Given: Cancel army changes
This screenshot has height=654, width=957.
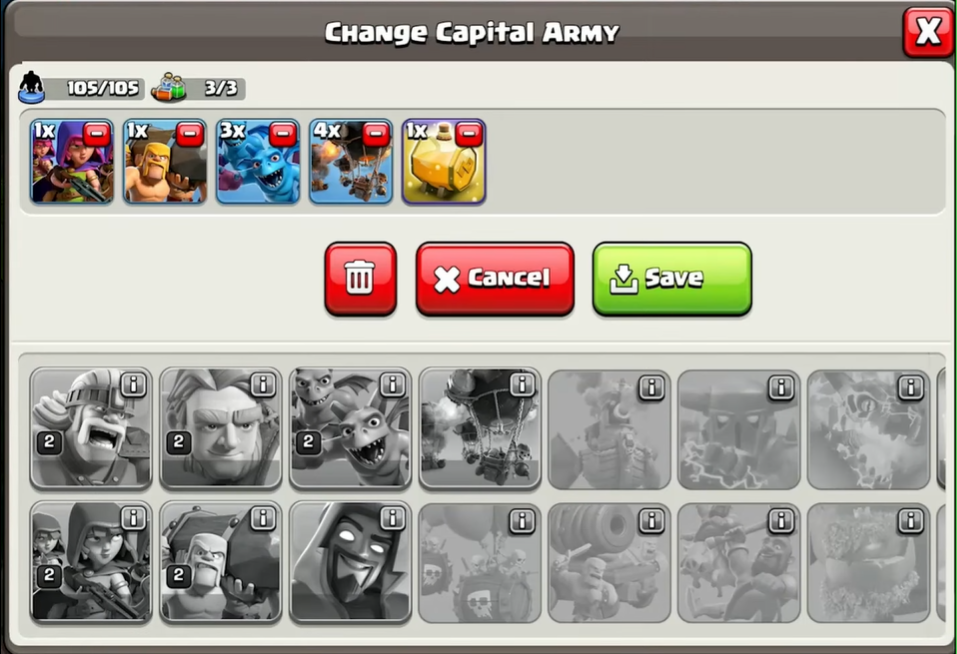Looking at the screenshot, I should coord(495,279).
